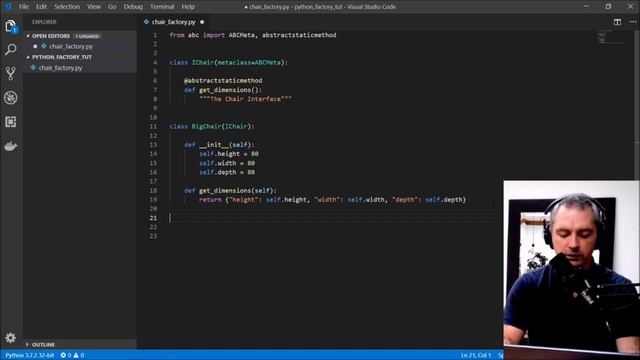Open the View menu
640x360 pixels.
pyautogui.click(x=94, y=7)
